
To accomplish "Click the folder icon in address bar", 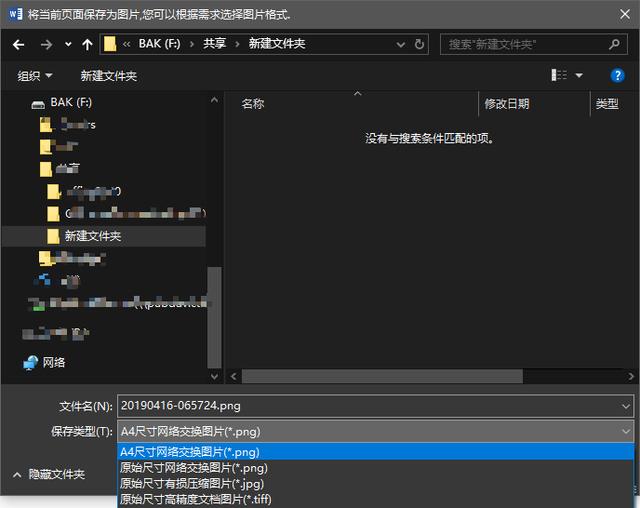I will [110, 44].
